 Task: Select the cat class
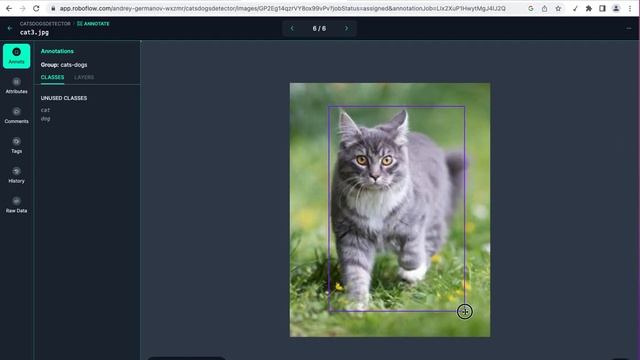click(45, 110)
